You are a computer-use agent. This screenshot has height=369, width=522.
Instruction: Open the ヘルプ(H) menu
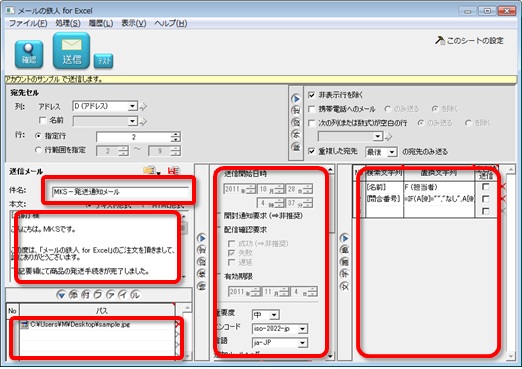coord(170,23)
